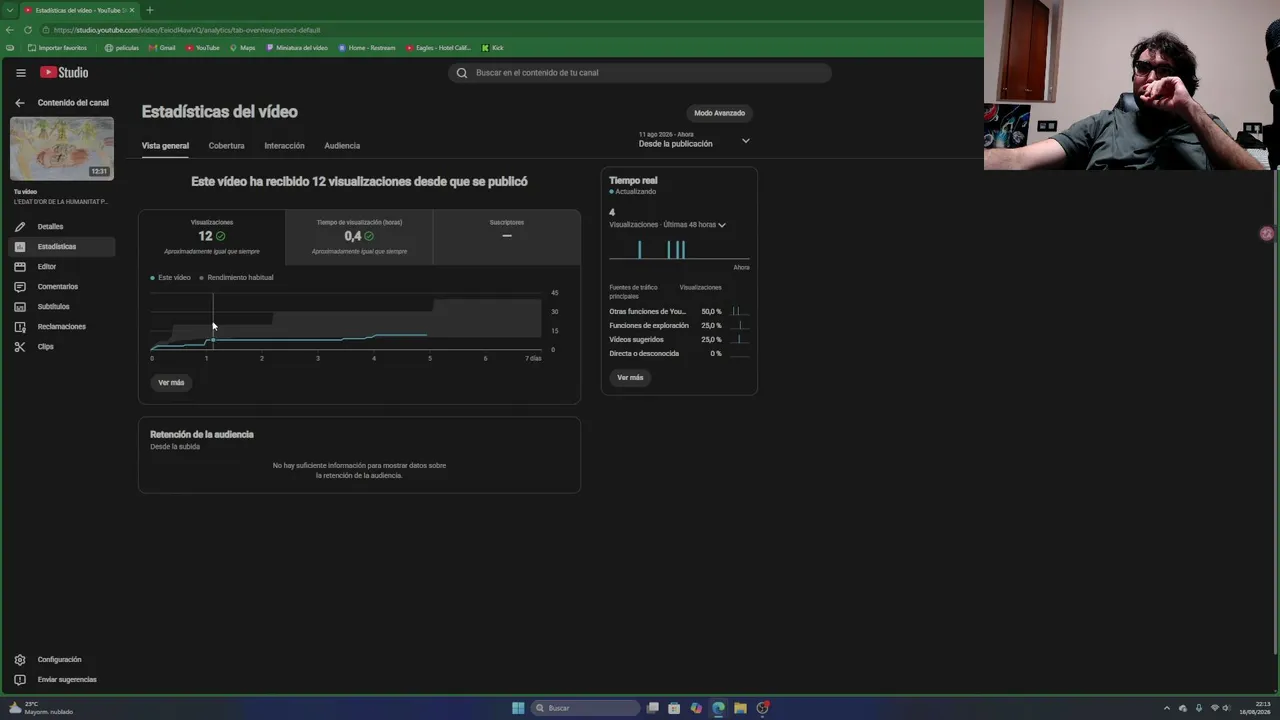
Task: Click the Comentarios icon in sidebar
Action: (20, 287)
